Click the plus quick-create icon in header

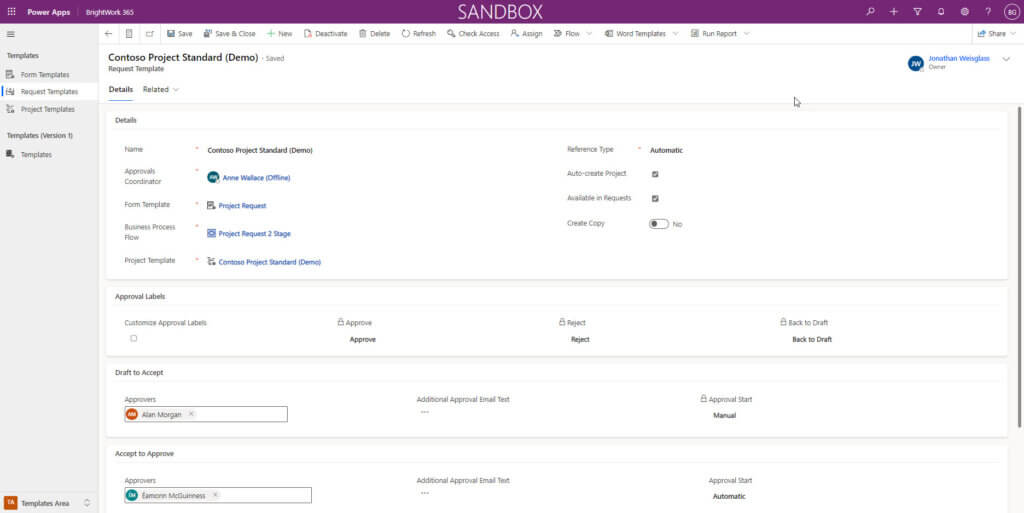[894, 12]
